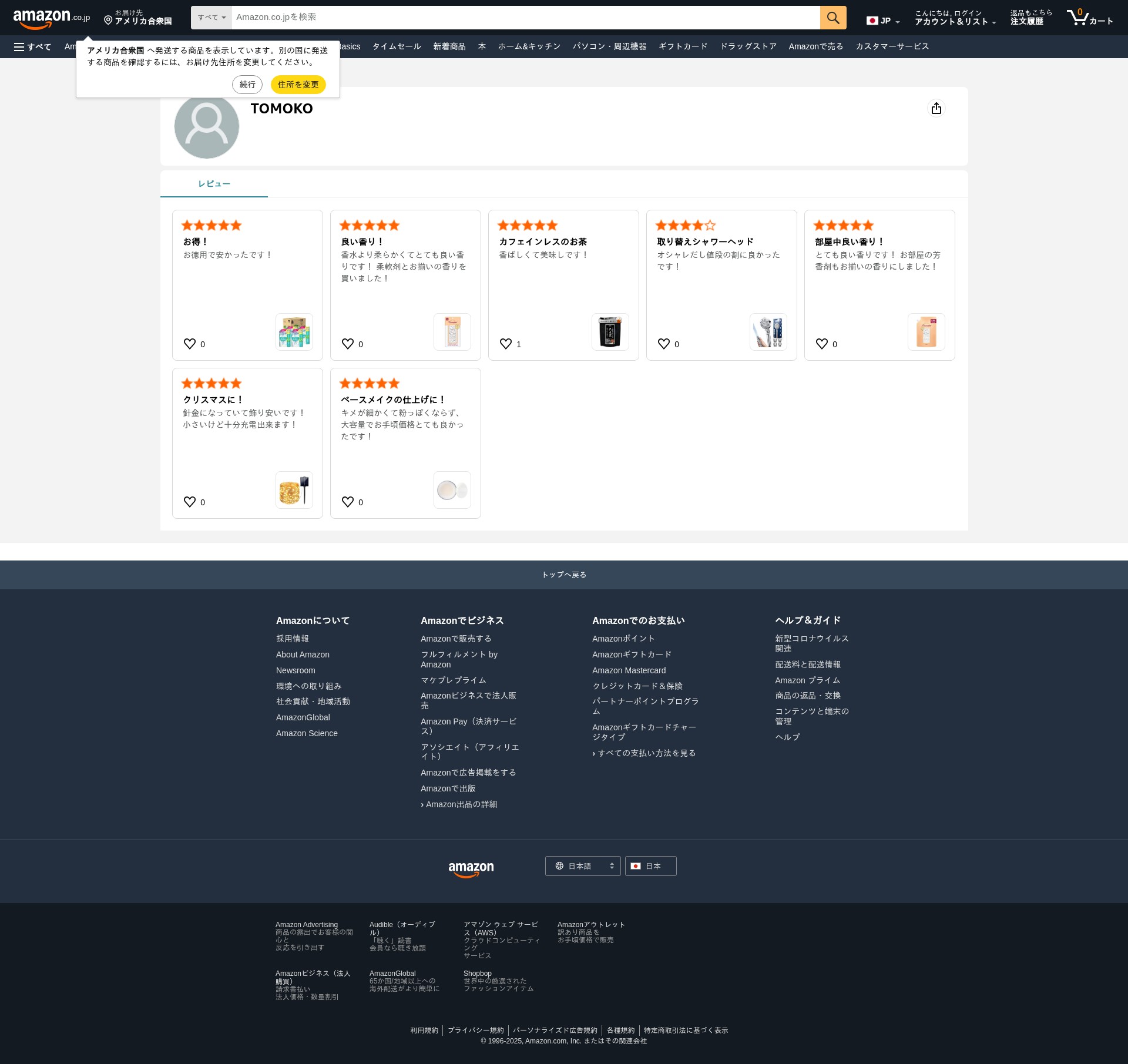This screenshot has width=1128, height=1064.
Task: Open プライバシー規約 at page bottom
Action: [475, 1031]
